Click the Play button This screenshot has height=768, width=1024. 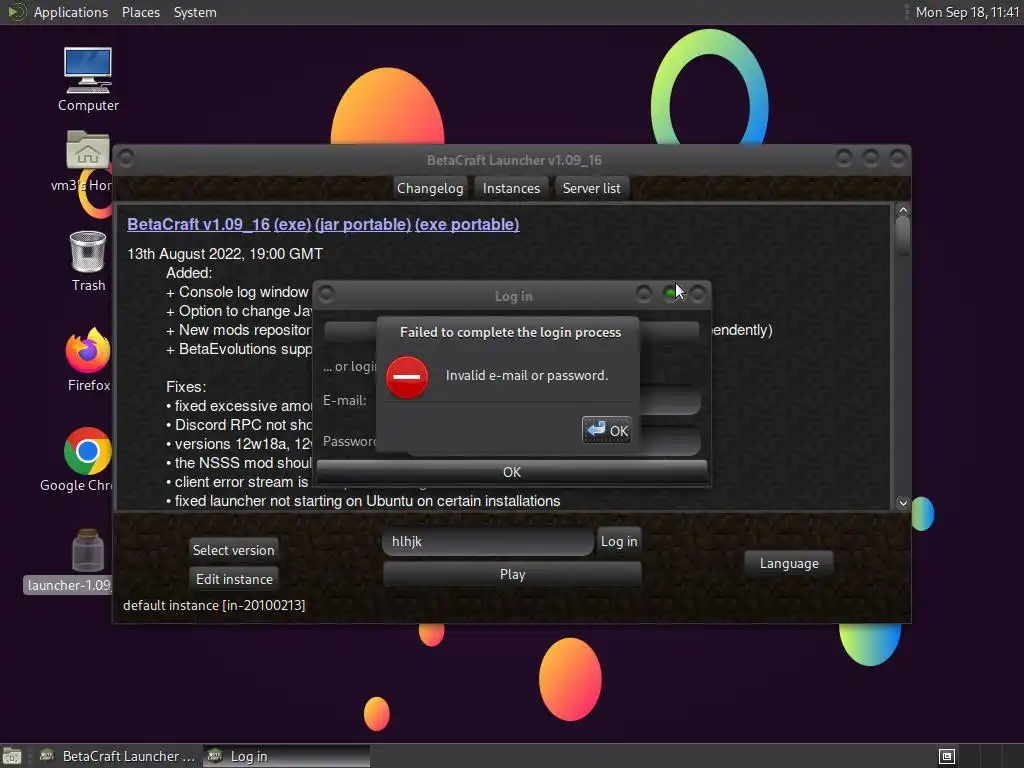(512, 574)
